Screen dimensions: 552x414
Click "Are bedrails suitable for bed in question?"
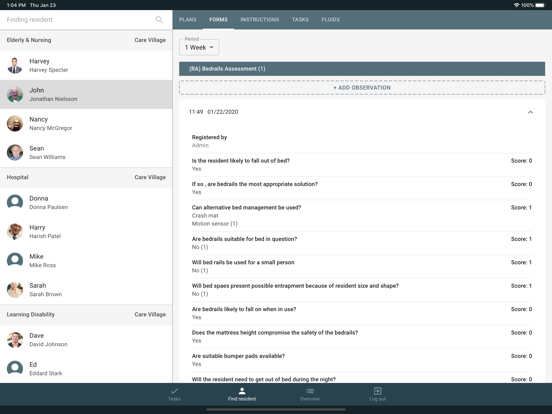(244, 239)
